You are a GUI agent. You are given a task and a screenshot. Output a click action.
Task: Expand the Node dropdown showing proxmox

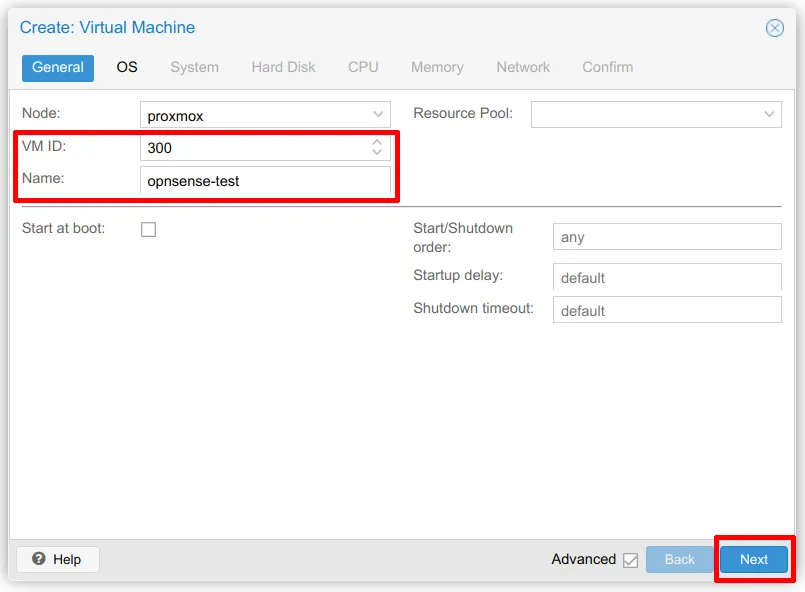(378, 114)
